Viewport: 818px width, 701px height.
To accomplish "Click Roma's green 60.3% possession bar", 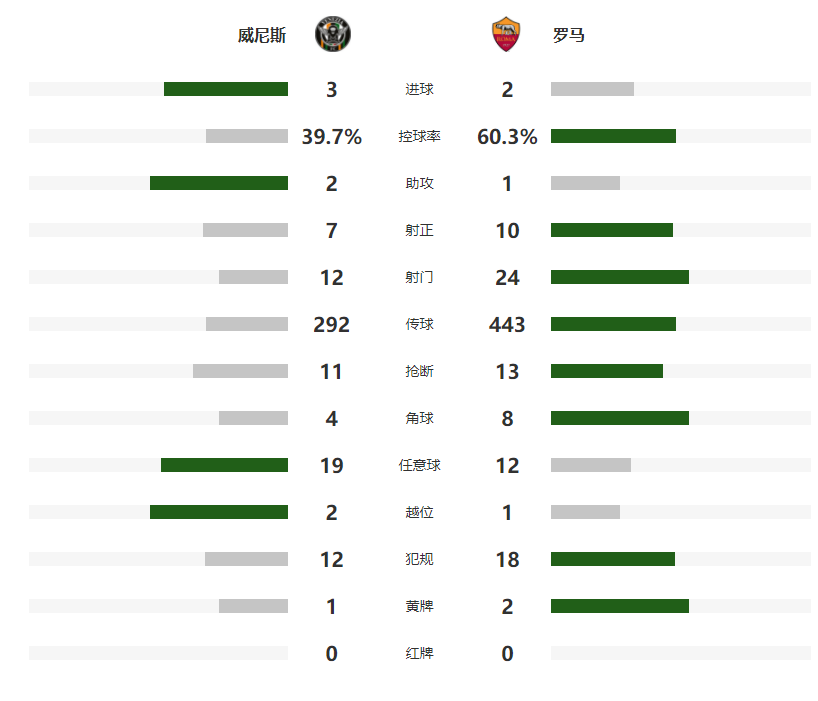I will [614, 136].
